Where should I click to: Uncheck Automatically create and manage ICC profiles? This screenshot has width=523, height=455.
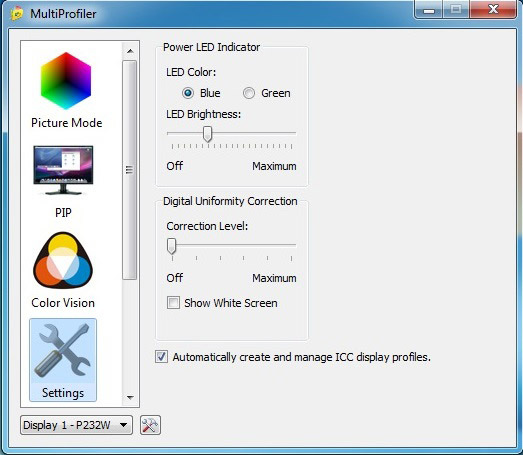(x=161, y=357)
